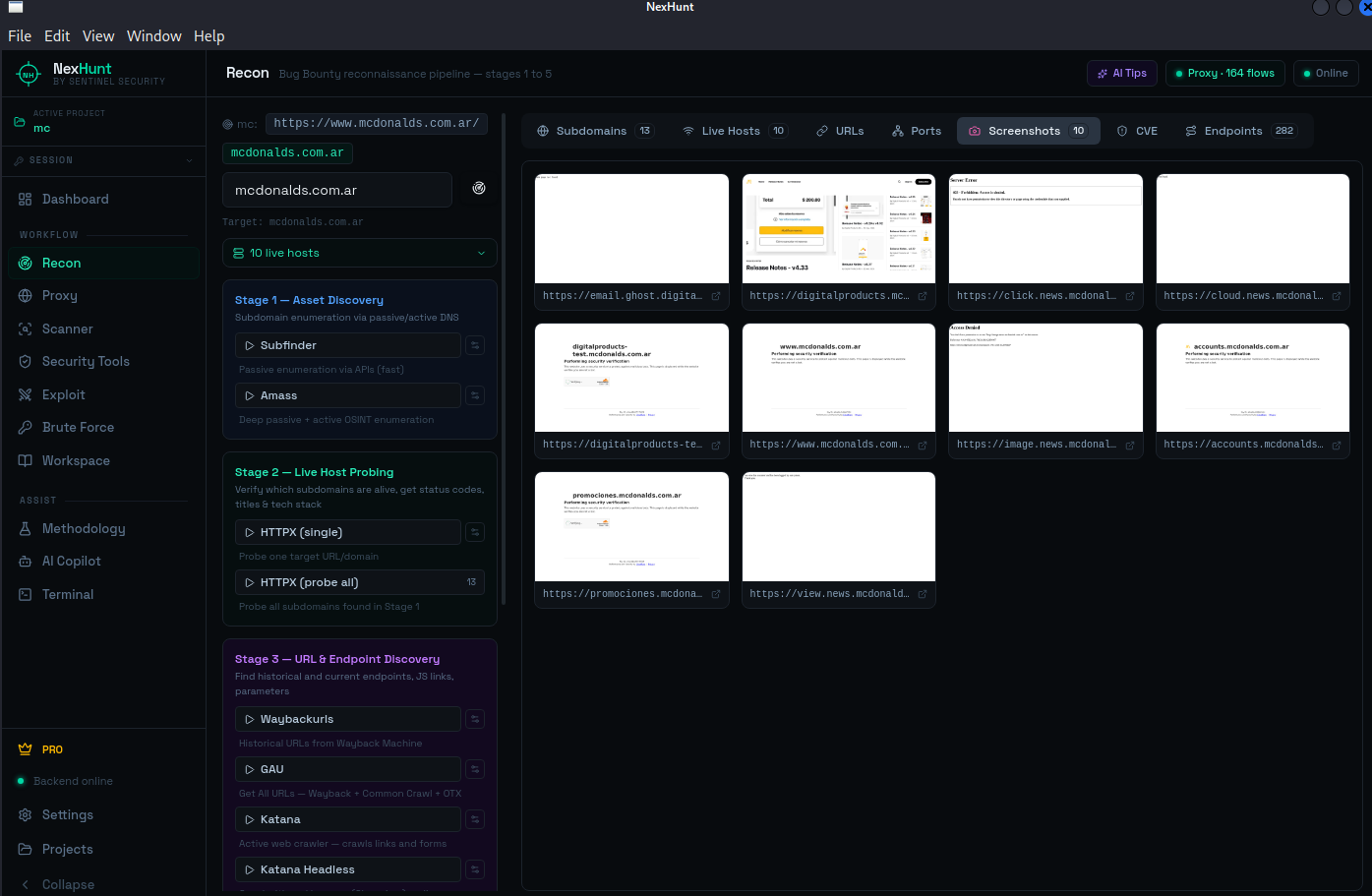Click the AI Tips button
The width and height of the screenshot is (1372, 896).
(1122, 74)
